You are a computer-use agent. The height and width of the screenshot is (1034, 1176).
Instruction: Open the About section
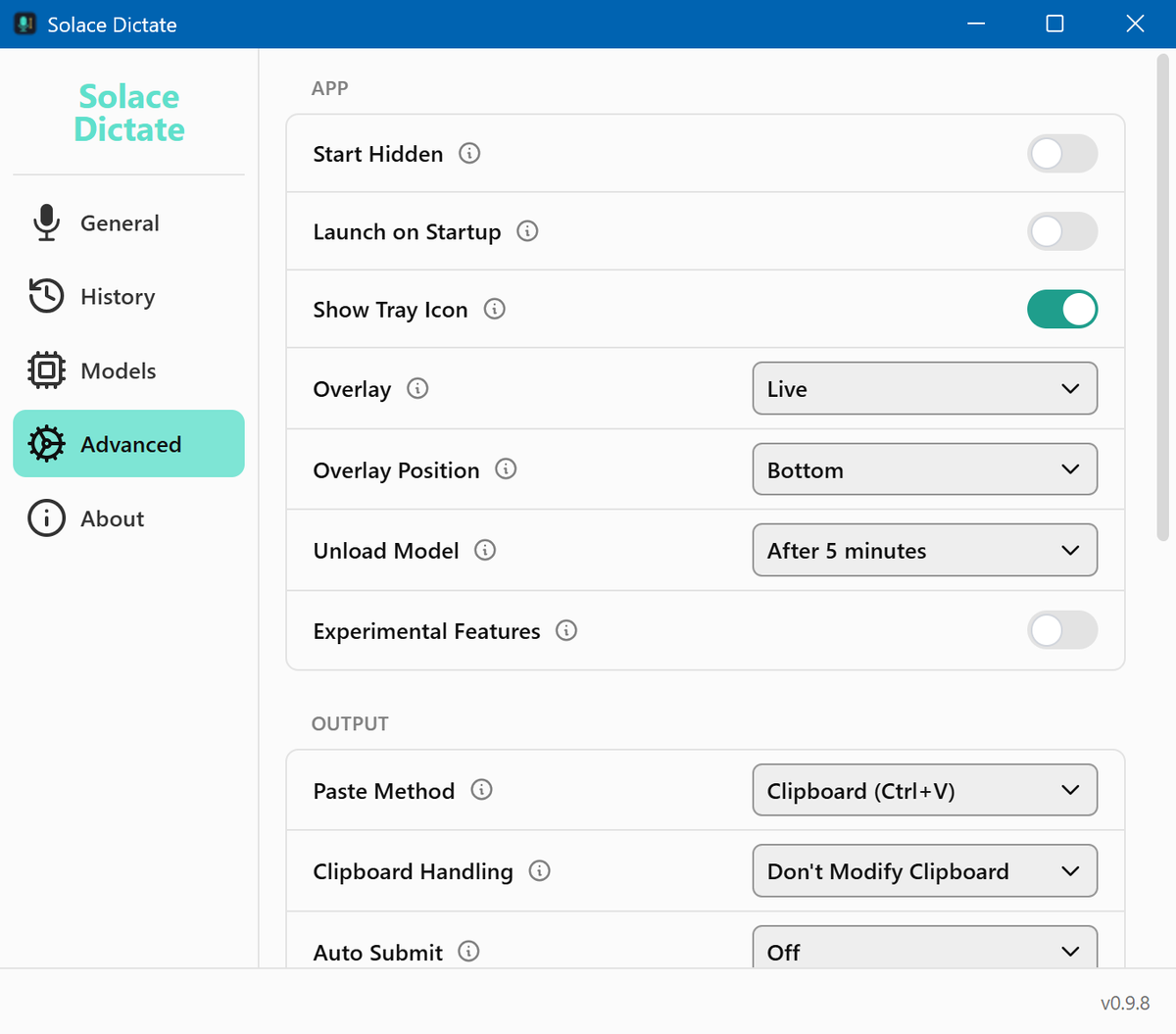point(128,518)
